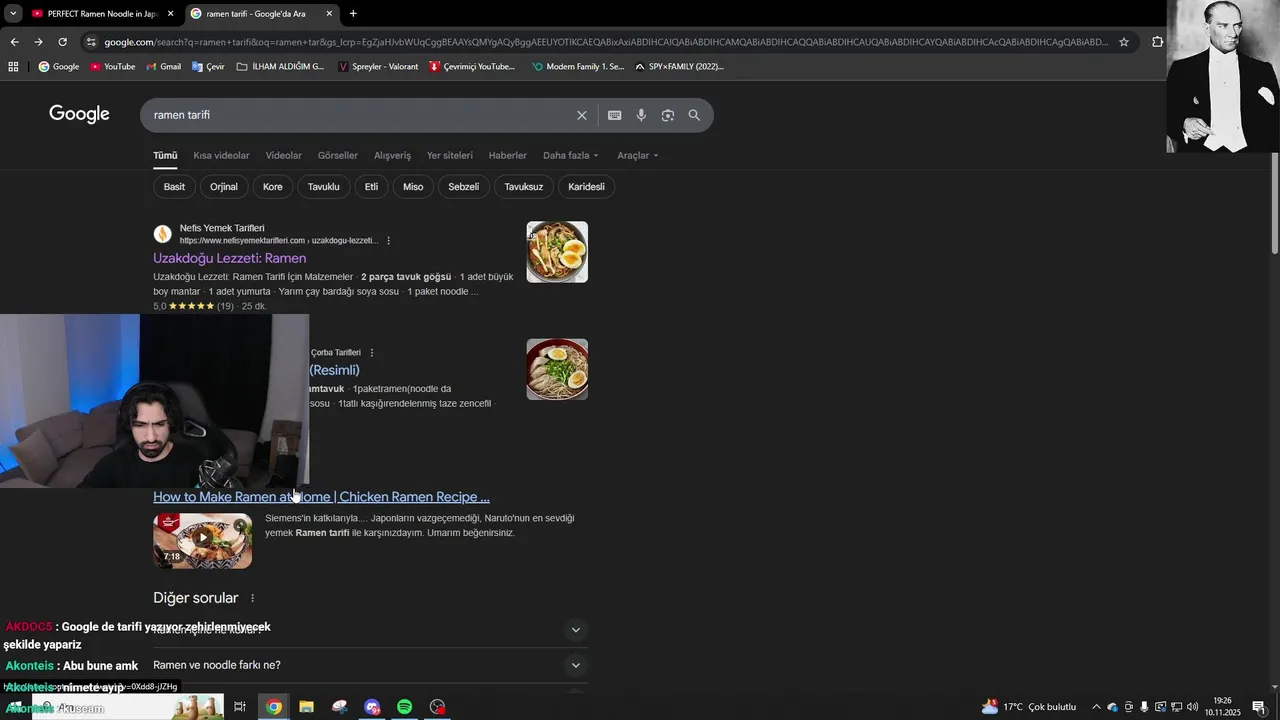Open Spotify from the taskbar
The width and height of the screenshot is (1280, 720).
coord(404,707)
